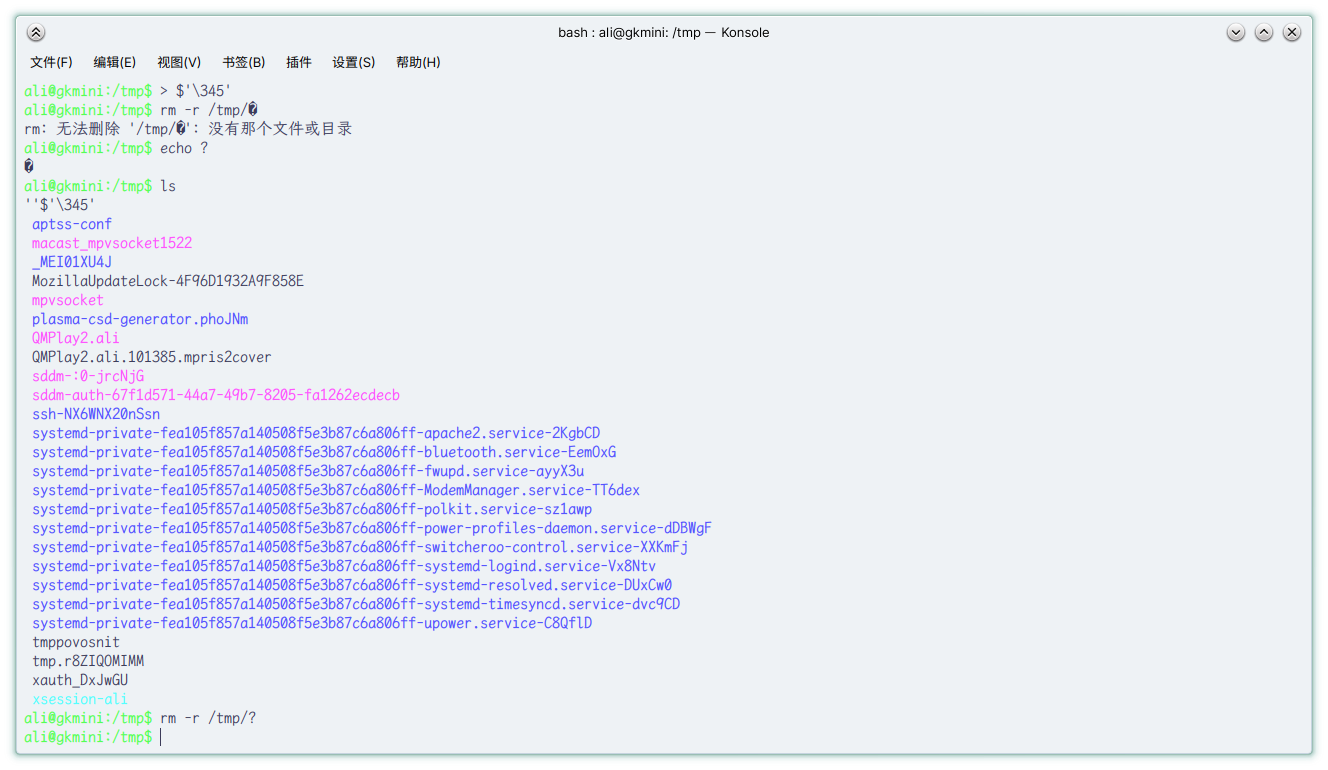Open the 文件(F) menu

click(x=52, y=62)
